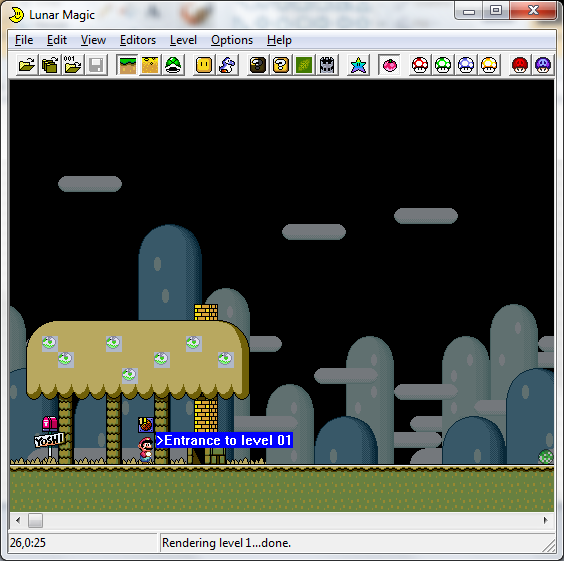Select the green Koopa shell sprite editor
The height and width of the screenshot is (561, 564).
(x=173, y=65)
